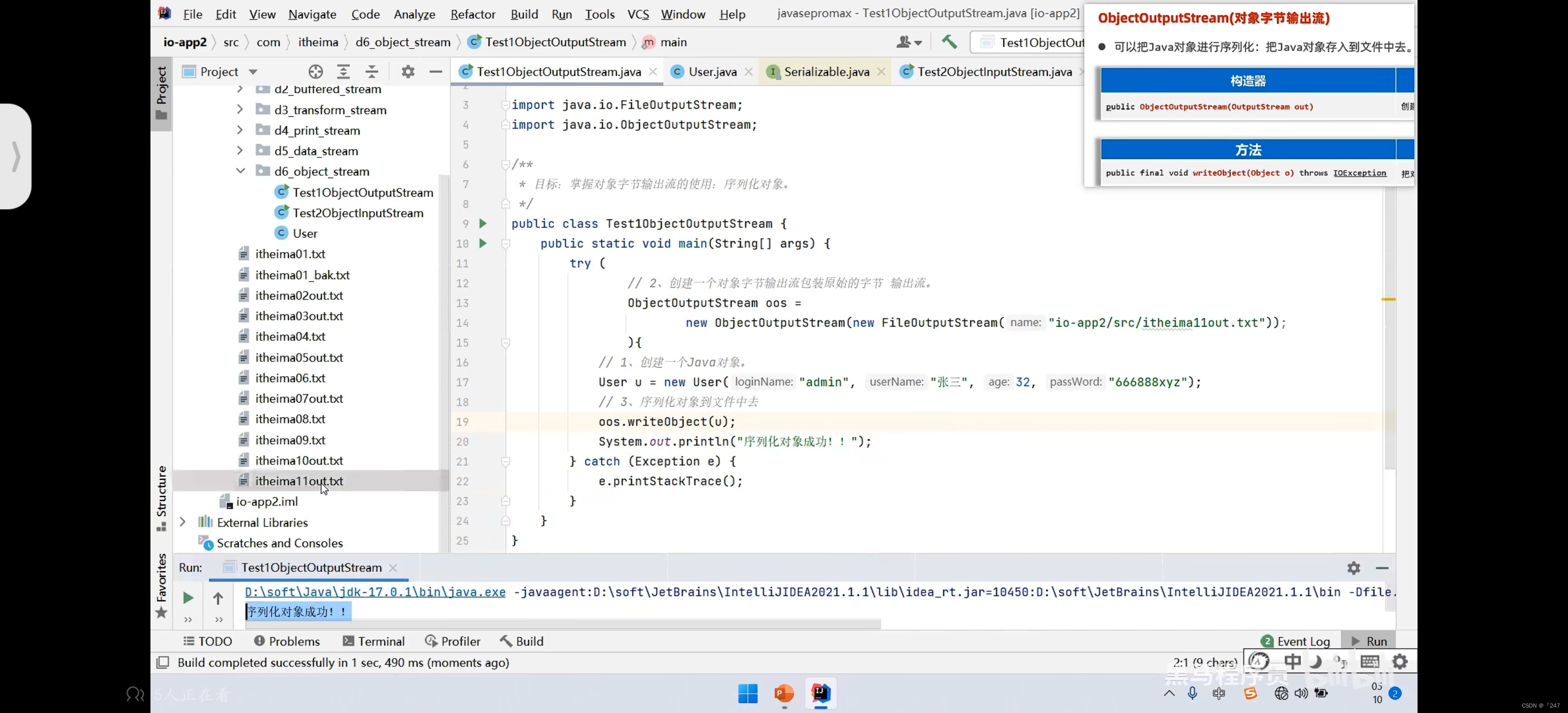Open the Build tool window
This screenshot has height=713, width=1568.
[522, 641]
